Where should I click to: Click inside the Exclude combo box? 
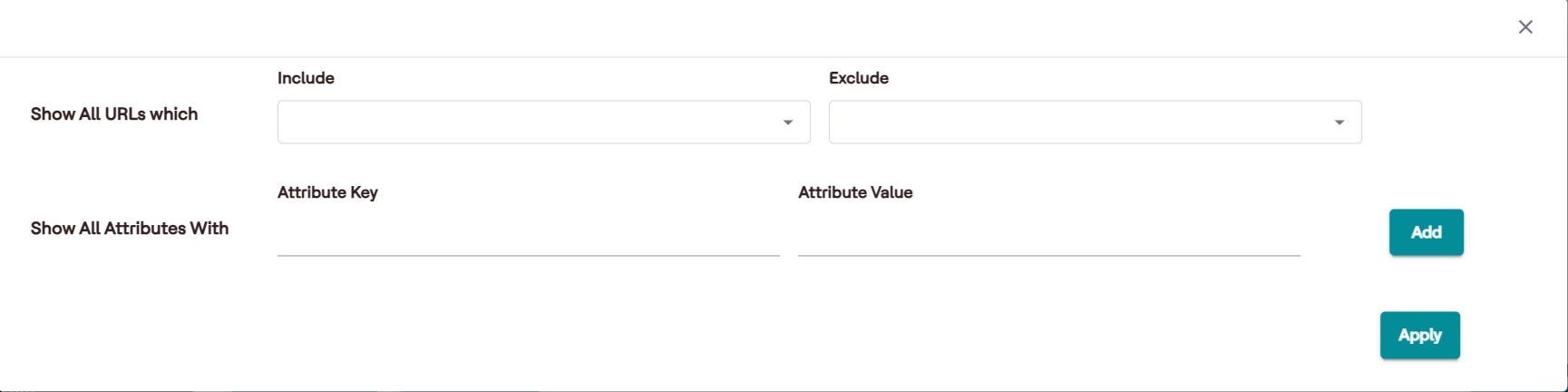pyautogui.click(x=1077, y=122)
